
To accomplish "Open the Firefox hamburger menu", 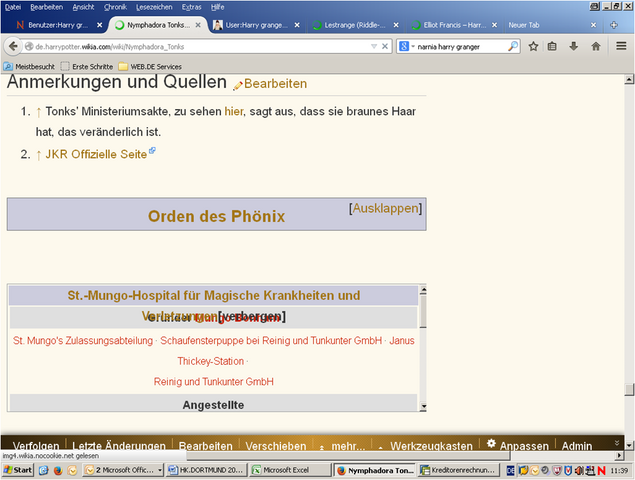I will pos(621,46).
